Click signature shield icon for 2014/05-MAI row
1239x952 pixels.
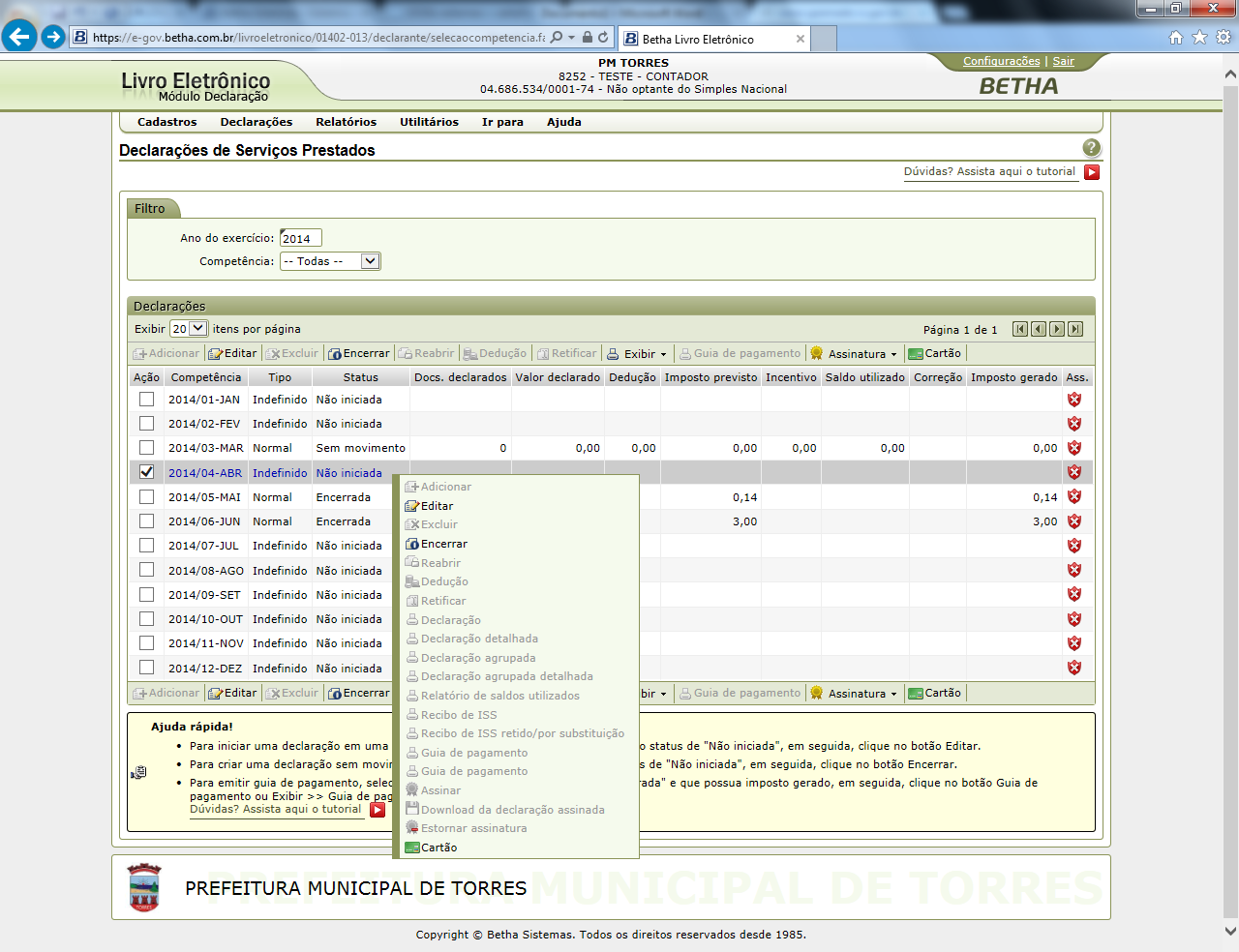point(1074,497)
